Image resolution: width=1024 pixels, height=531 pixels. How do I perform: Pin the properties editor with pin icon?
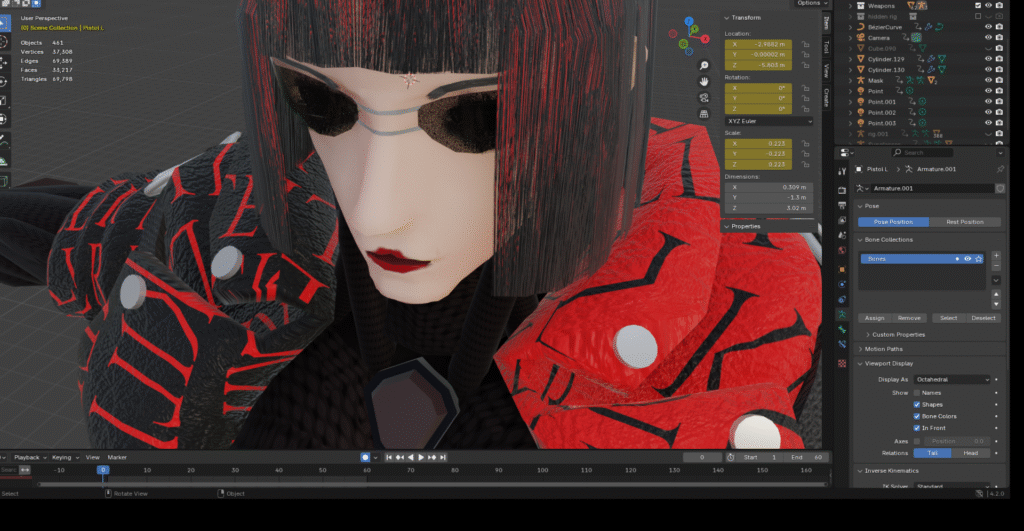(x=1000, y=170)
